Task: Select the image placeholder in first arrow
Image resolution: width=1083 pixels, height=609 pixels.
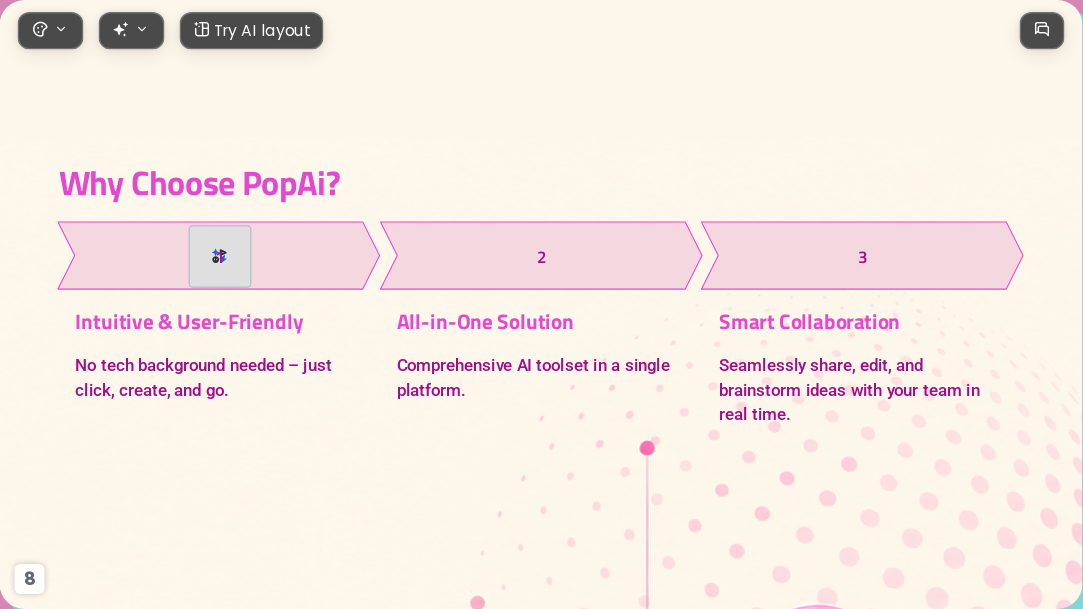Action: (x=220, y=256)
